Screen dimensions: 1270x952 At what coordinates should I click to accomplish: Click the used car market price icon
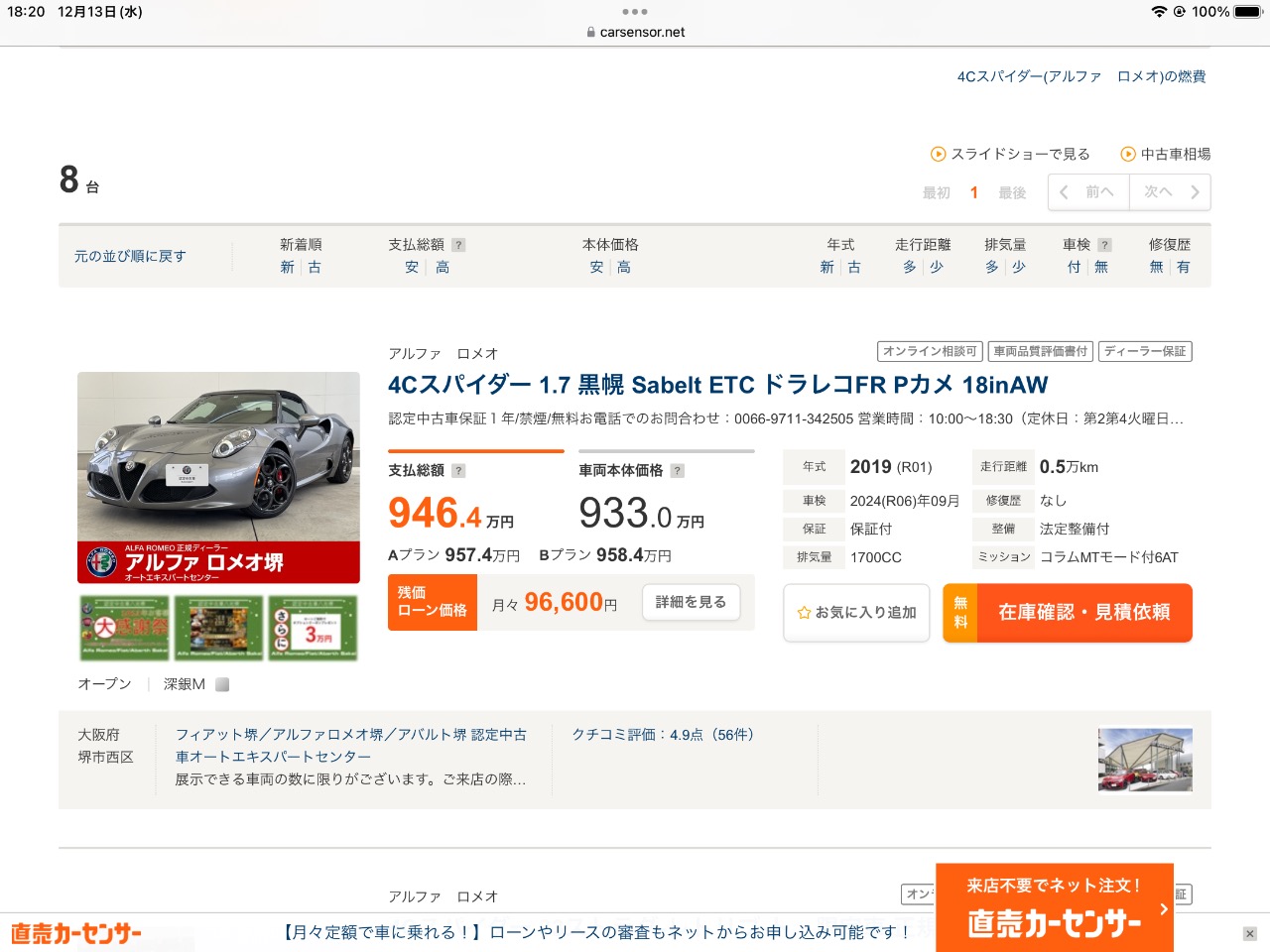click(x=1128, y=154)
